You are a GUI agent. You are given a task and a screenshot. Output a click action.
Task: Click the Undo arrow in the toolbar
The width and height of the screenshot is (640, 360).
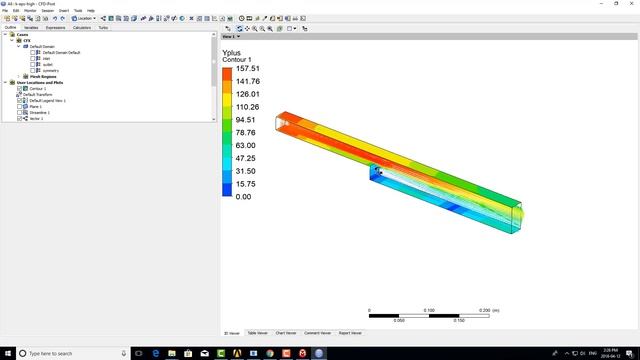55,18
